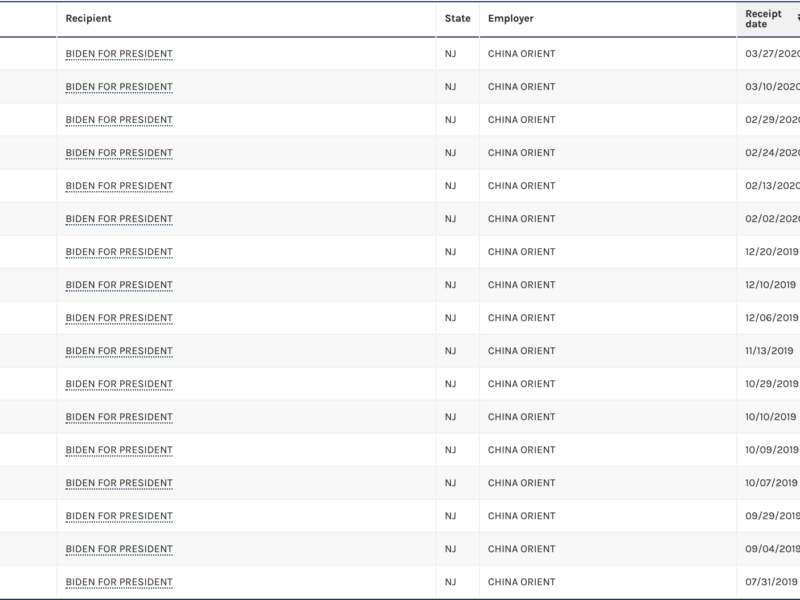The height and width of the screenshot is (600, 800).
Task: Open Biden for President link dated 09/29/2019
Action: 119,516
